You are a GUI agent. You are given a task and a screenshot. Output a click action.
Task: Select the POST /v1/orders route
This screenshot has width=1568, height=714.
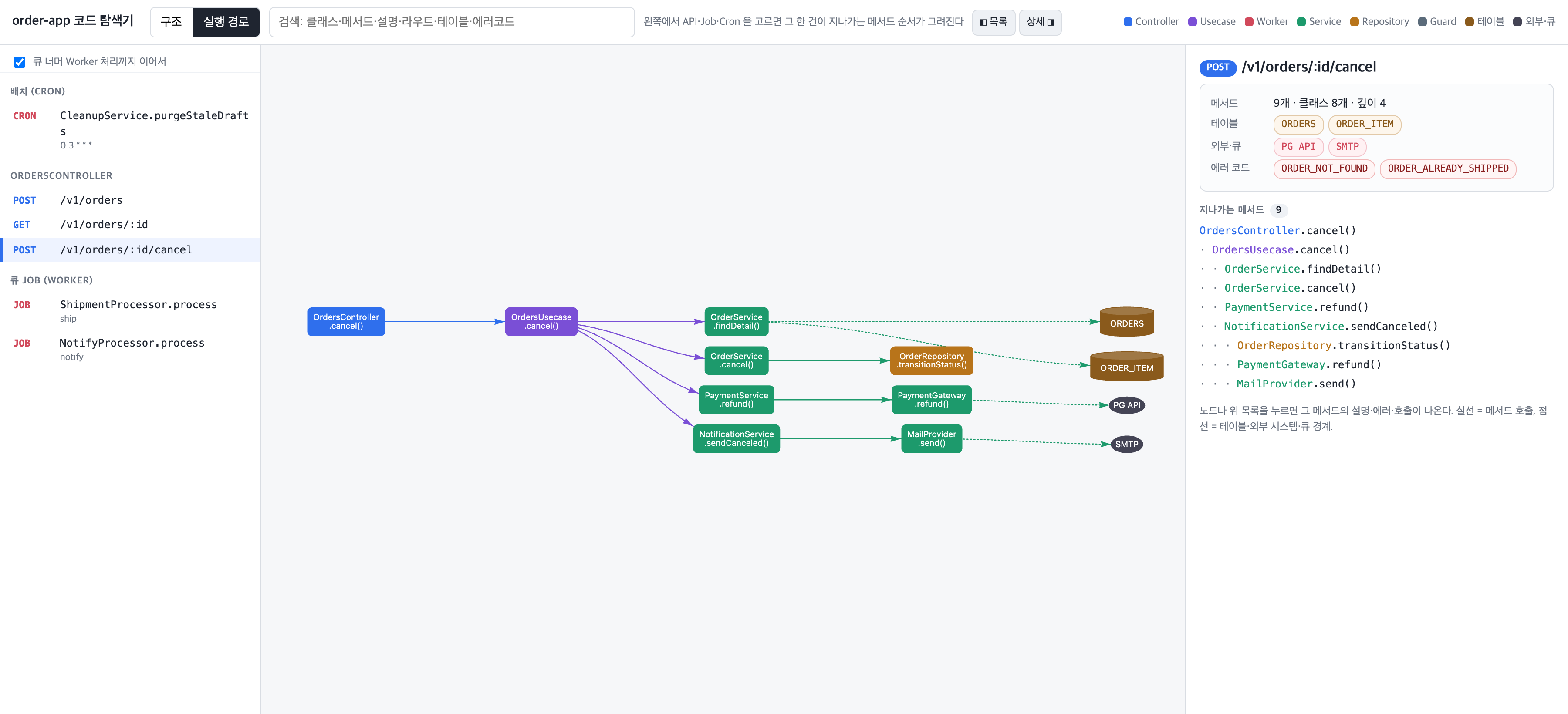coord(130,200)
